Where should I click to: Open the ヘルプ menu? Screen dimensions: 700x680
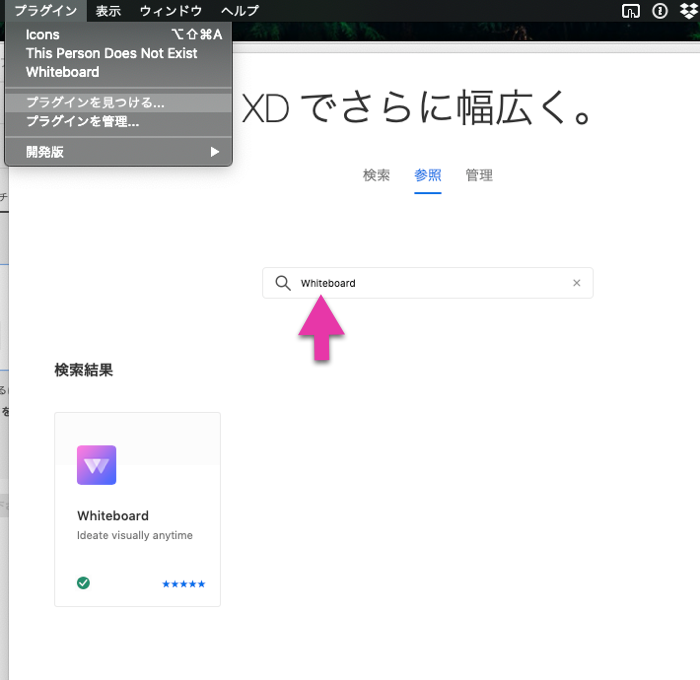pyautogui.click(x=240, y=11)
